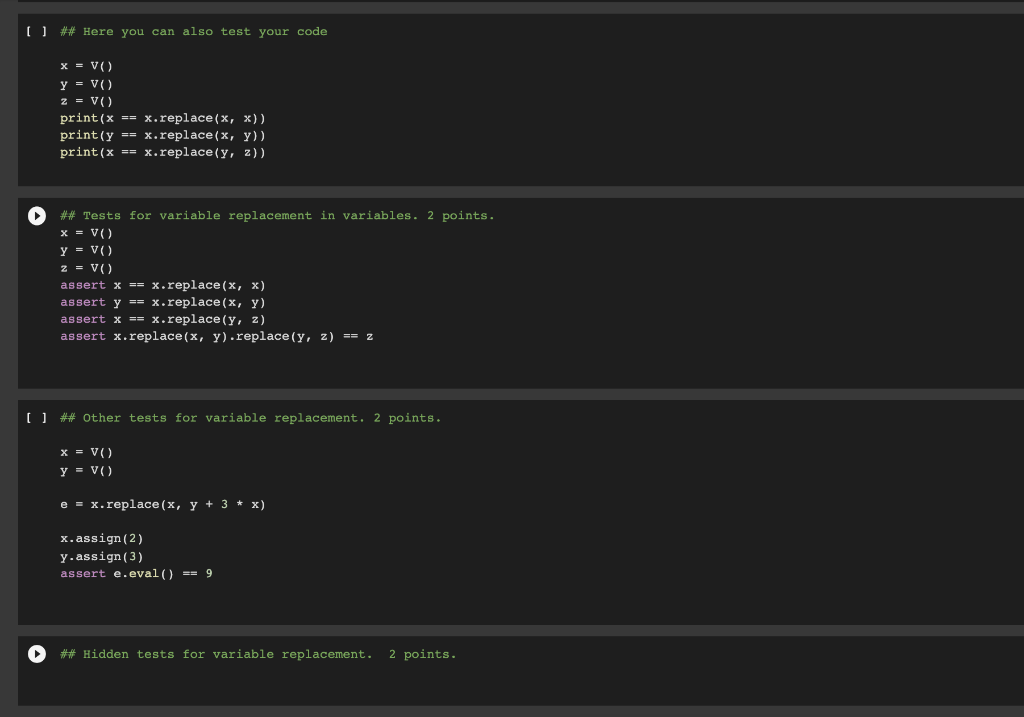Click the 'assert y == x.replace(x, y)' line

click(x=160, y=302)
